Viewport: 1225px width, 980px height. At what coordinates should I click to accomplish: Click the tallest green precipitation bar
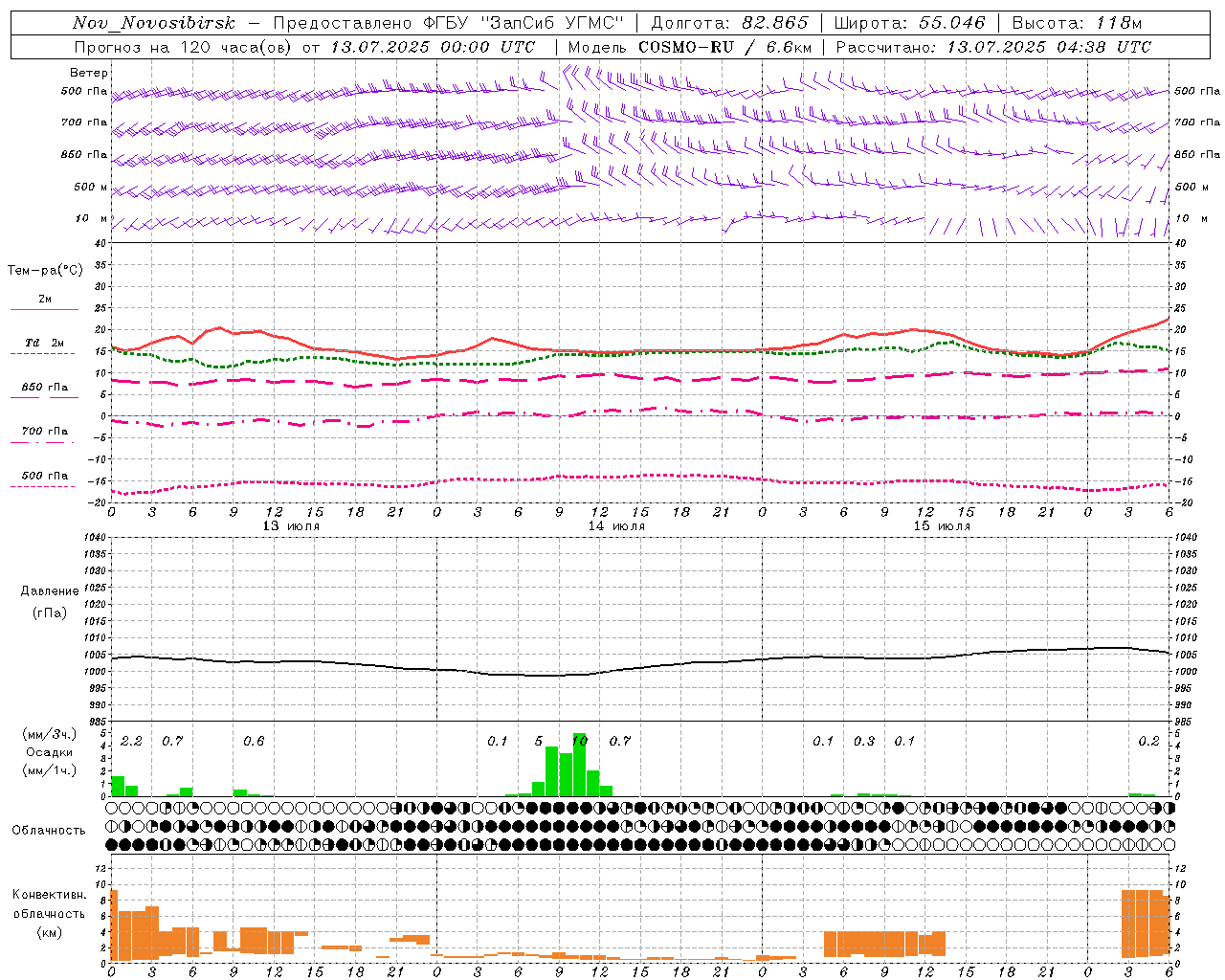pos(580,764)
